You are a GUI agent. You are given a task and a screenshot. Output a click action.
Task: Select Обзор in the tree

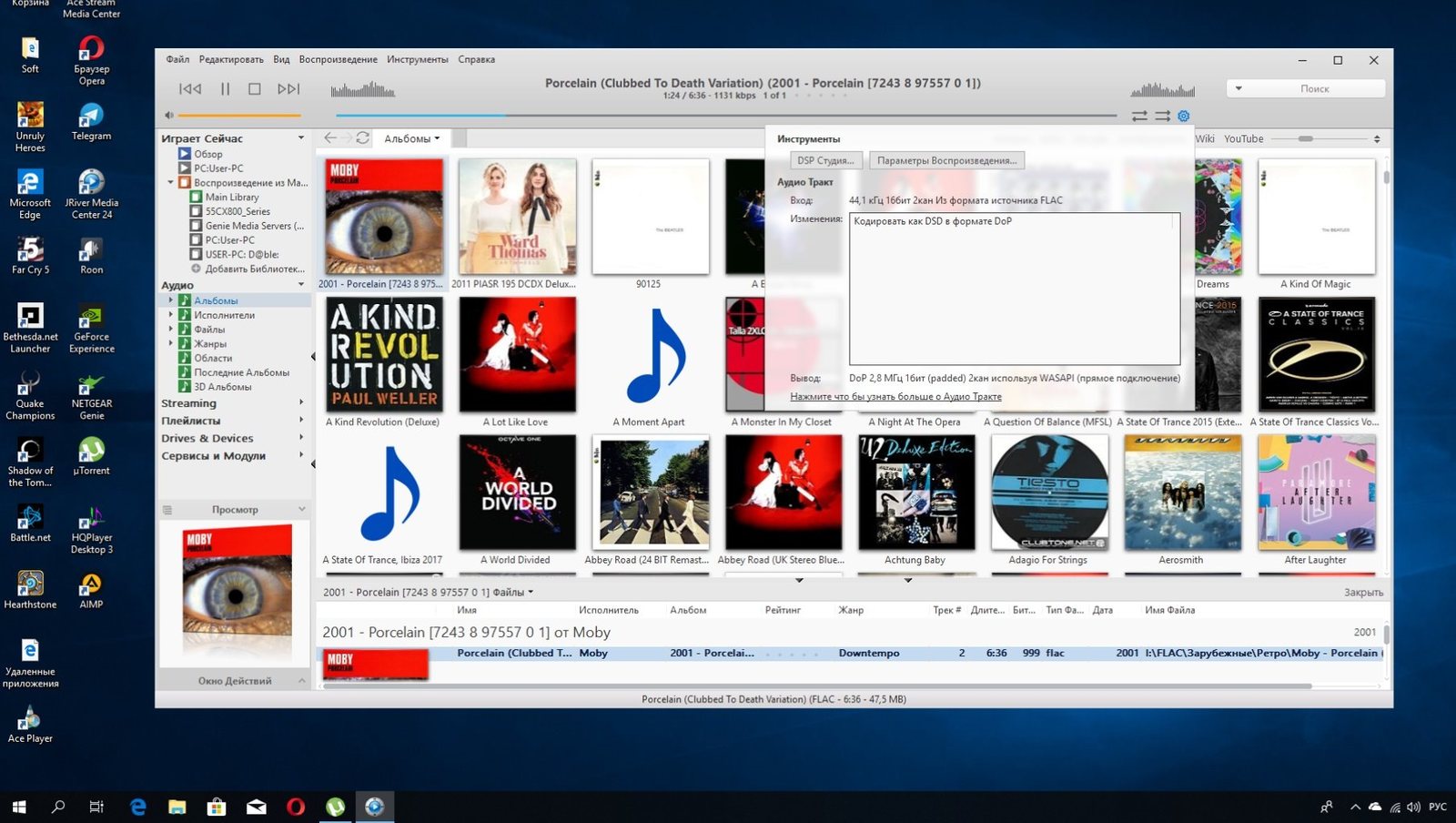pyautogui.click(x=207, y=154)
